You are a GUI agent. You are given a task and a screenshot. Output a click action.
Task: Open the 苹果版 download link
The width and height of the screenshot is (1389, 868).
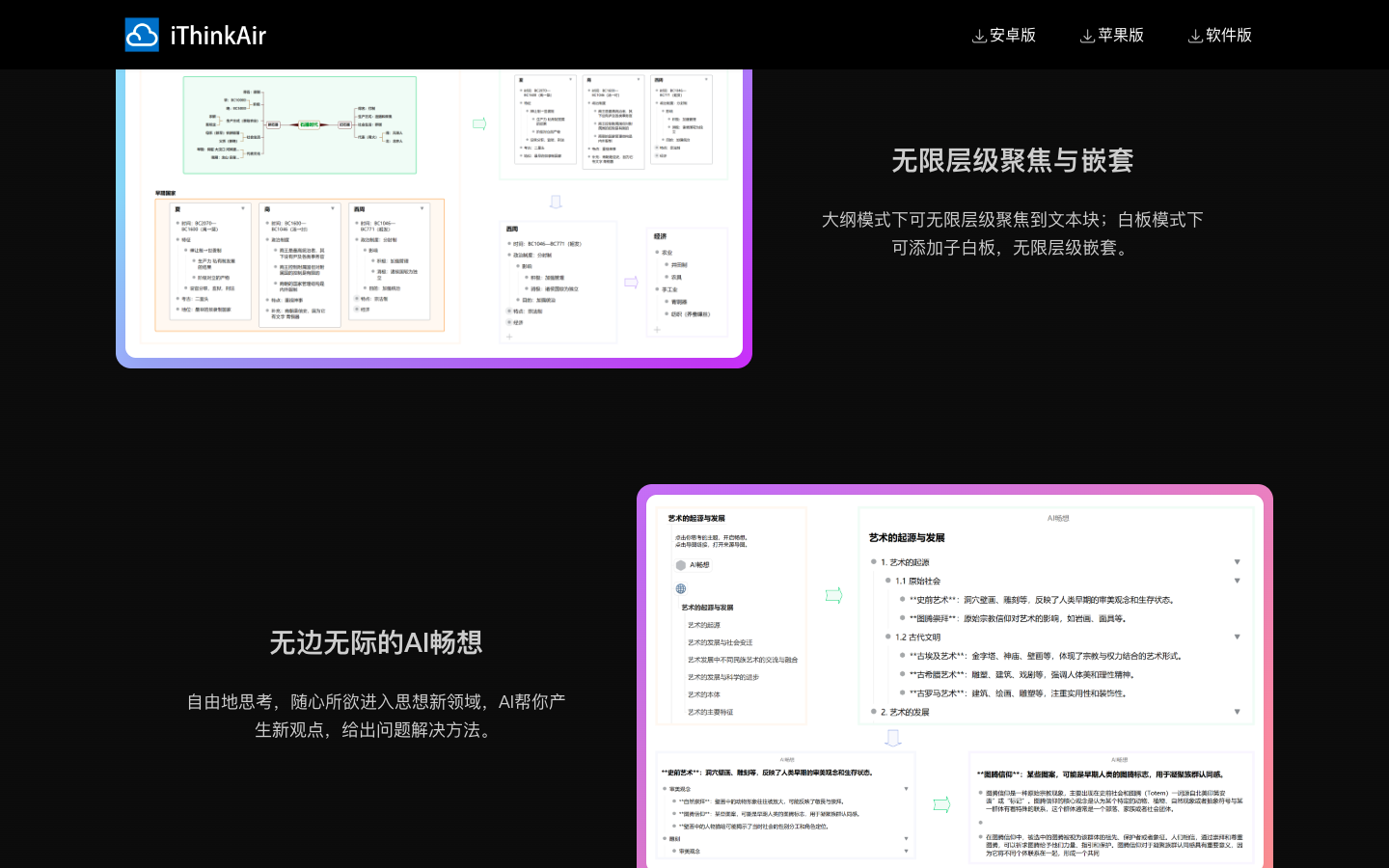(1120, 36)
